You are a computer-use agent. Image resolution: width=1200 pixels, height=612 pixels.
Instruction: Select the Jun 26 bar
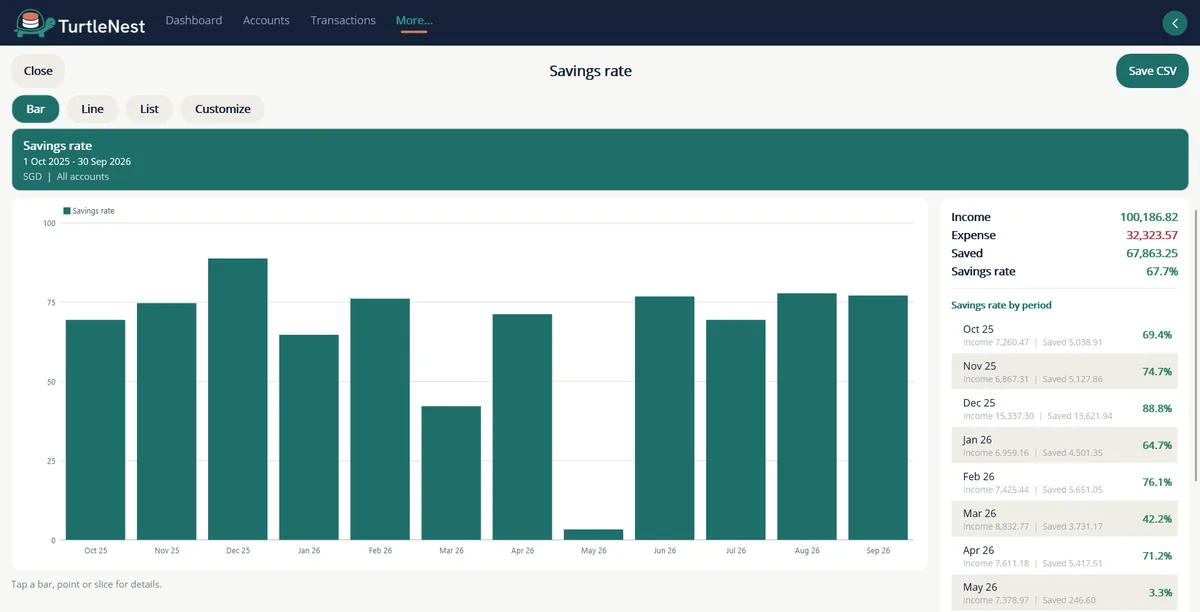[x=664, y=418]
